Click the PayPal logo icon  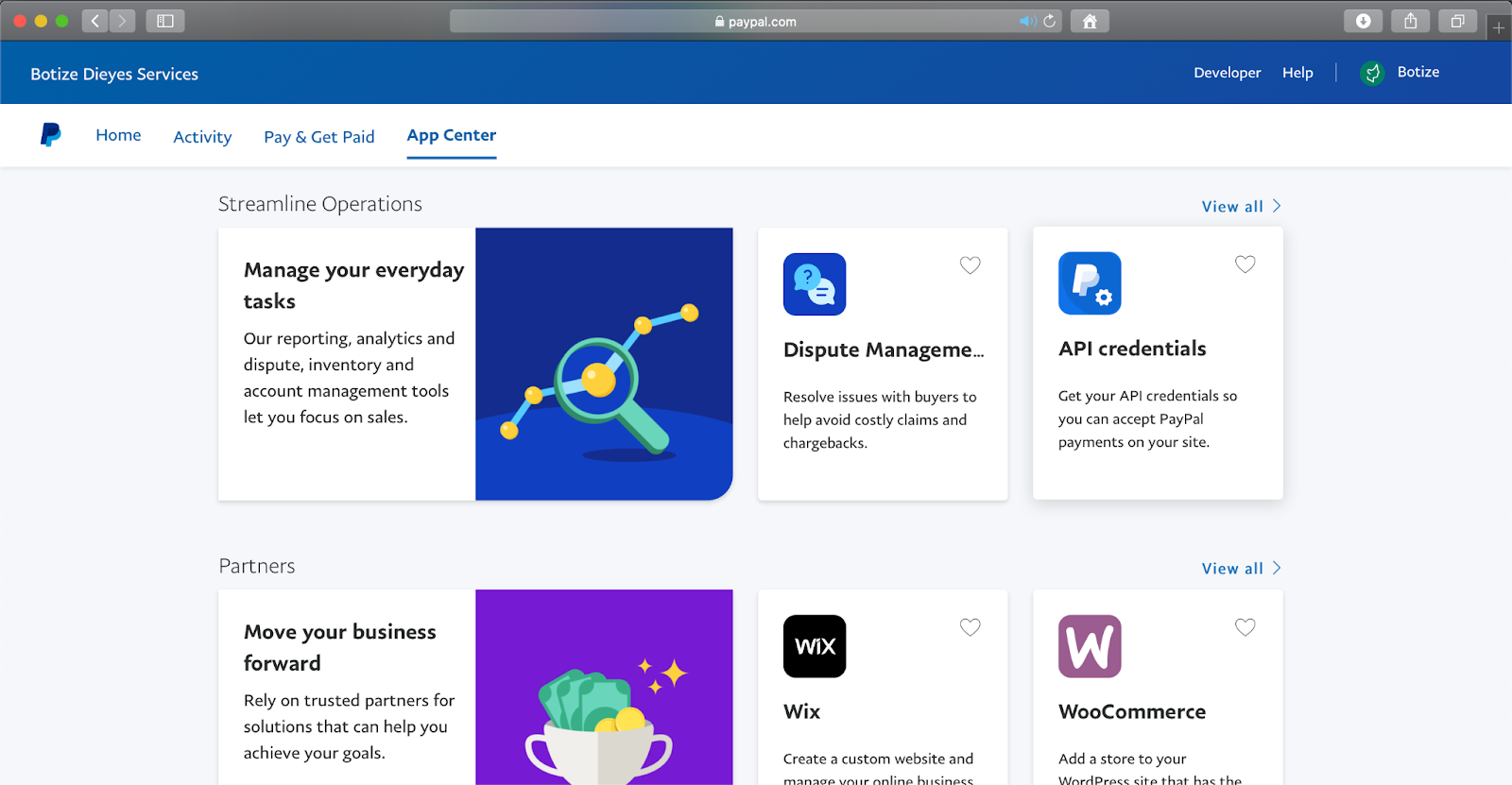[x=51, y=135]
